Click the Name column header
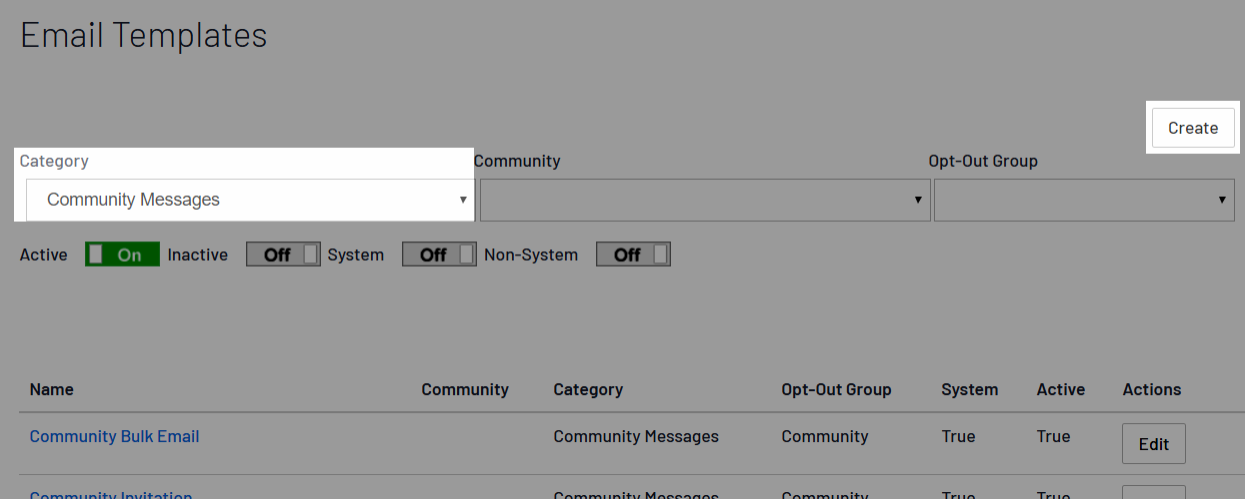The image size is (1245, 499). coord(52,389)
